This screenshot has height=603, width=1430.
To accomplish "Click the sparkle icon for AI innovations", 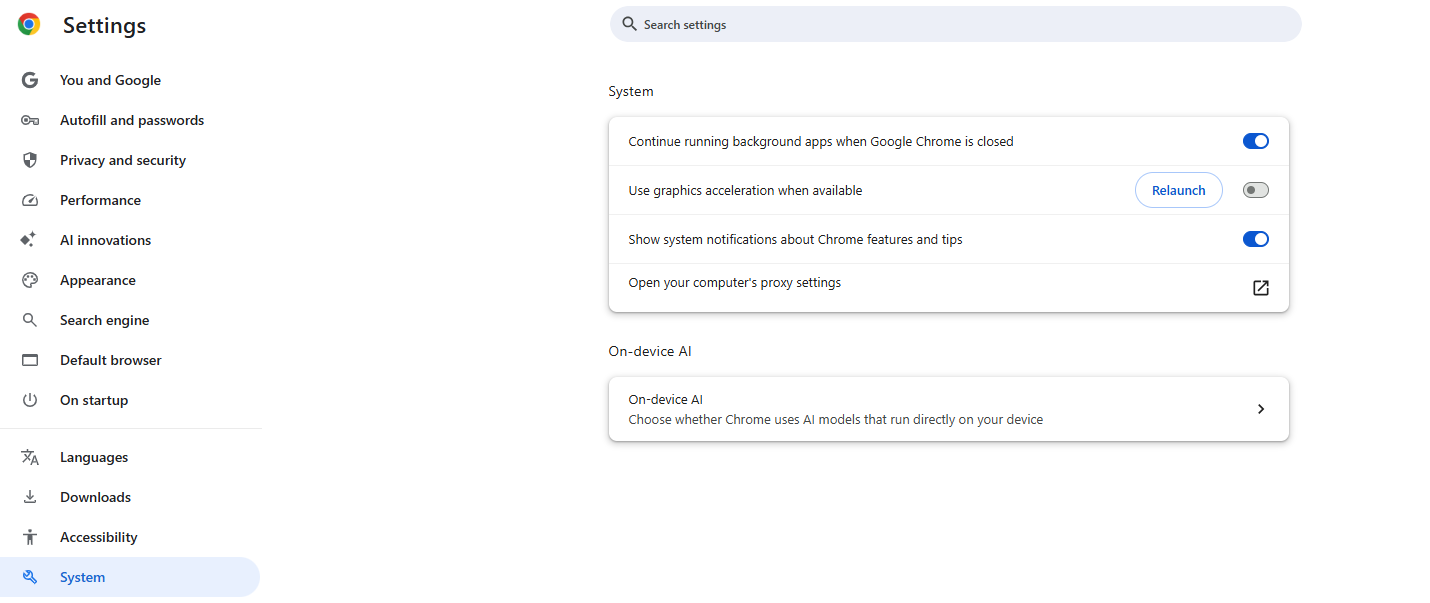I will coord(29,240).
